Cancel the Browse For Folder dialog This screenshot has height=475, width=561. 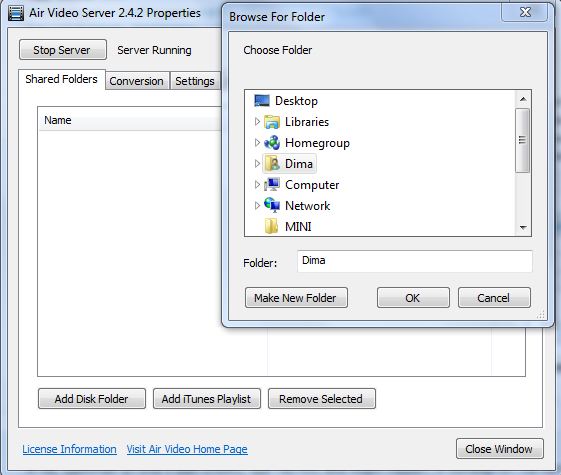494,298
